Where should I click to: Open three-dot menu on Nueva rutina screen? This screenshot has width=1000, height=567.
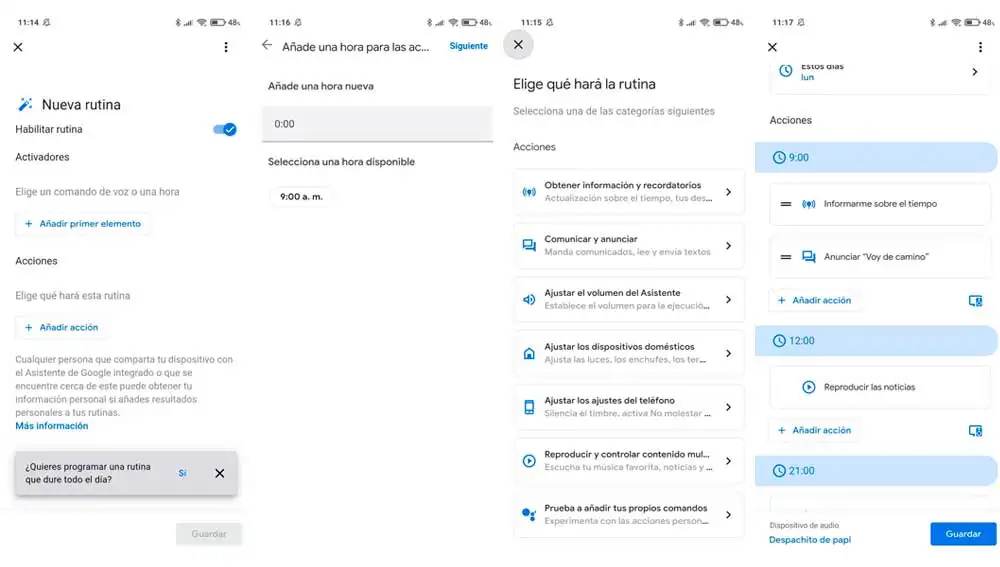[226, 47]
